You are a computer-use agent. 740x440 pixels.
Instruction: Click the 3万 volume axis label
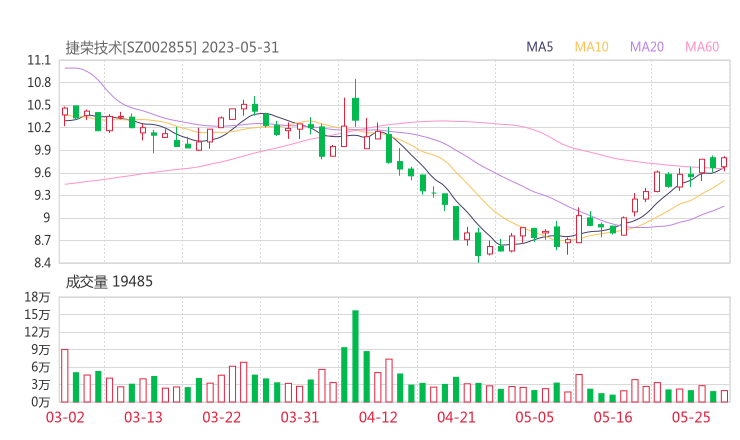[41, 385]
